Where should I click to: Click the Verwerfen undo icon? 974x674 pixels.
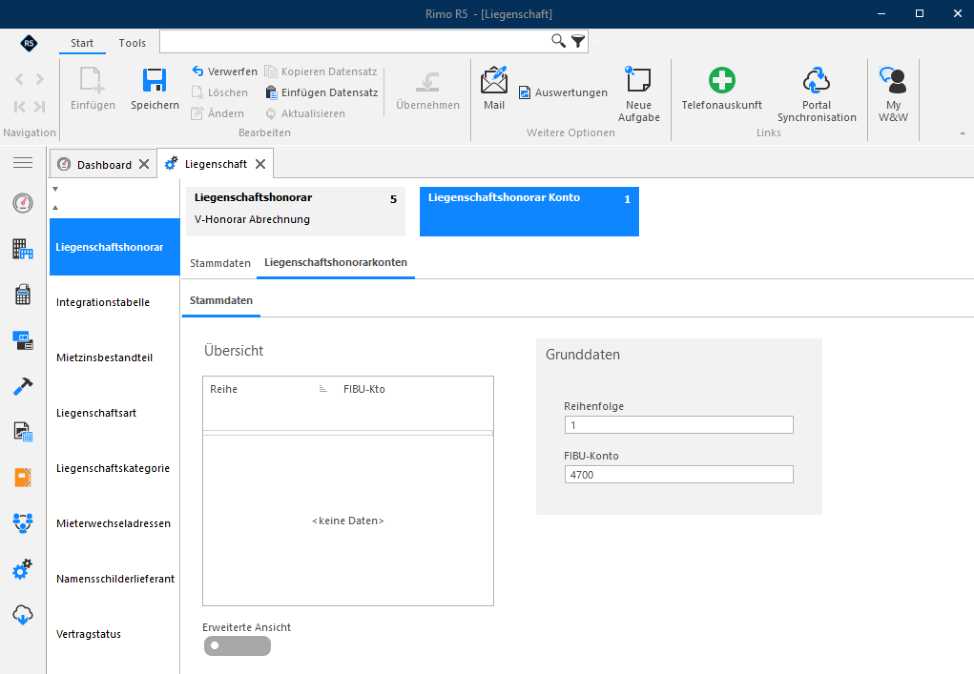(x=198, y=71)
